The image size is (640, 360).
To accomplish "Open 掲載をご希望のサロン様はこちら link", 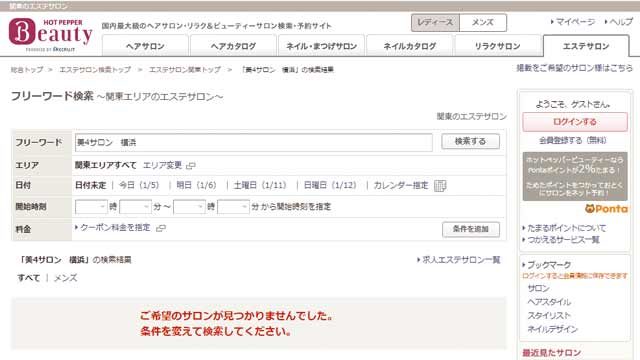I will click(x=575, y=68).
